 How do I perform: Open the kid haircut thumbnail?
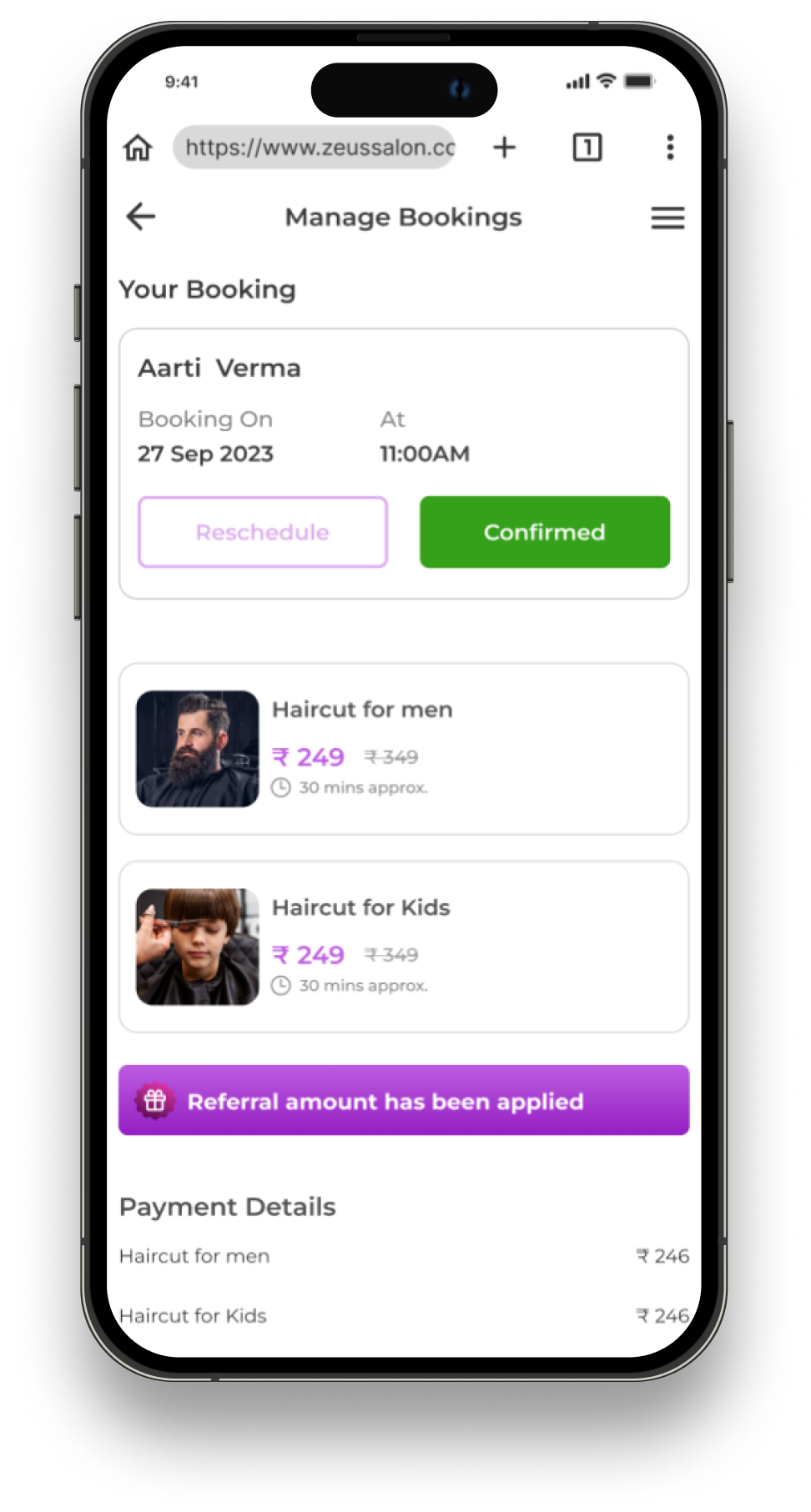[198, 947]
